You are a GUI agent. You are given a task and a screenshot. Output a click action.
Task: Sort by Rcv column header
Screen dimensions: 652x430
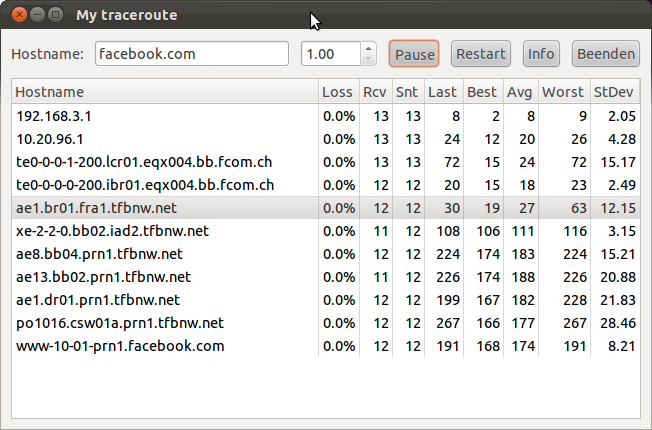[x=375, y=92]
